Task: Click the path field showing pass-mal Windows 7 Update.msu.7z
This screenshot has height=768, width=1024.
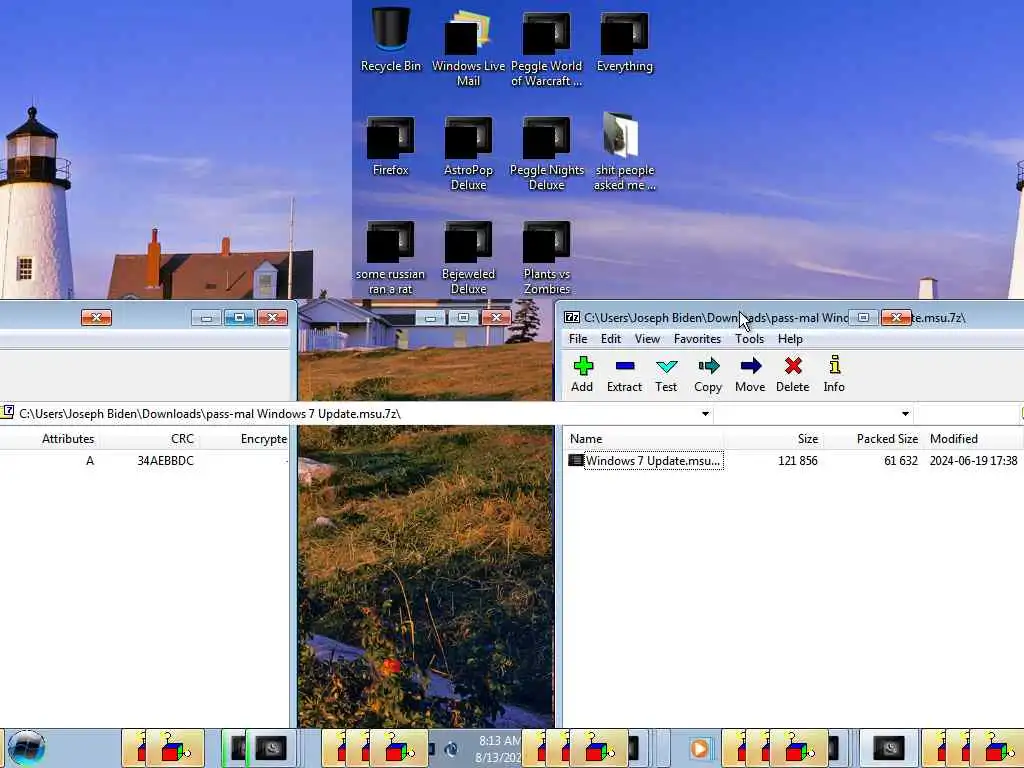Action: click(355, 414)
